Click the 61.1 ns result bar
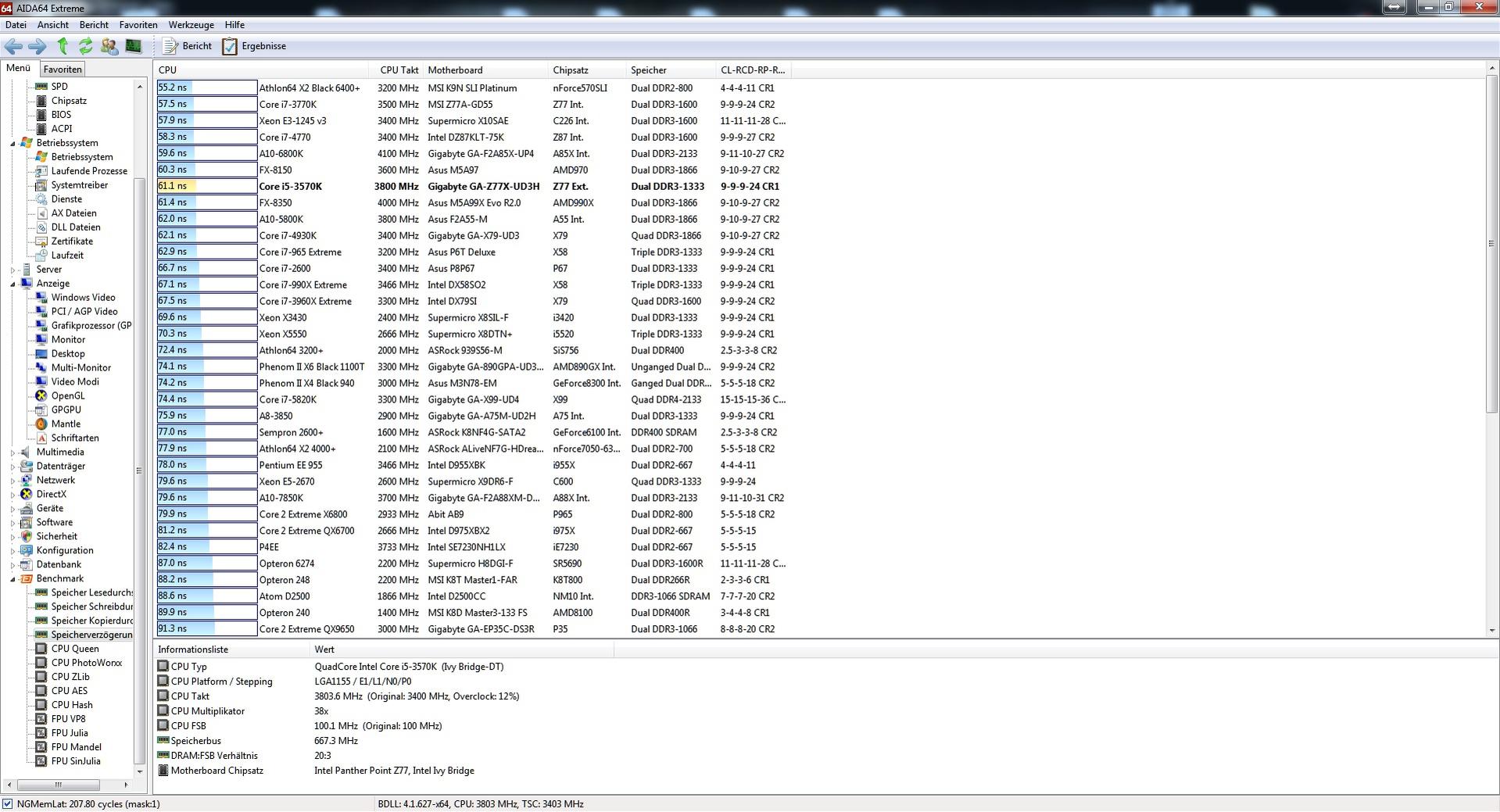The width and height of the screenshot is (1500, 812). pyautogui.click(x=207, y=186)
